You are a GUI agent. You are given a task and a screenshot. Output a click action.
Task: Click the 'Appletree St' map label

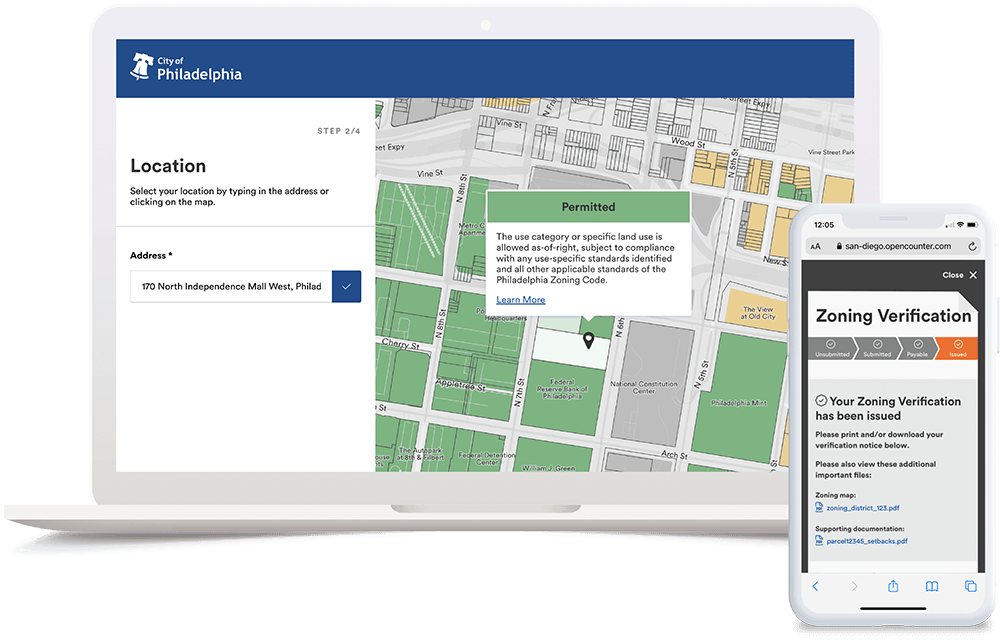[460, 384]
